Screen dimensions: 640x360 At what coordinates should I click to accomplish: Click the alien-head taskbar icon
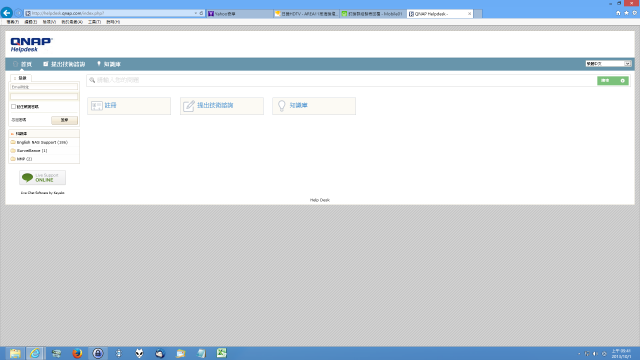coord(139,353)
